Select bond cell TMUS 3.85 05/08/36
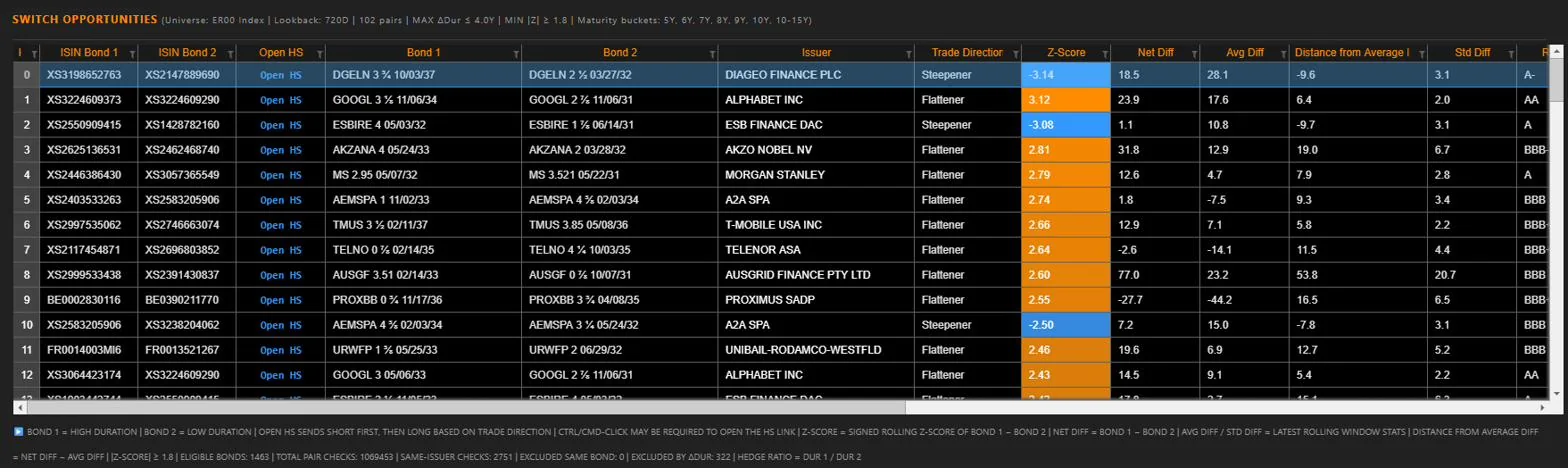Screen dimensions: 1568x476 click(620, 225)
